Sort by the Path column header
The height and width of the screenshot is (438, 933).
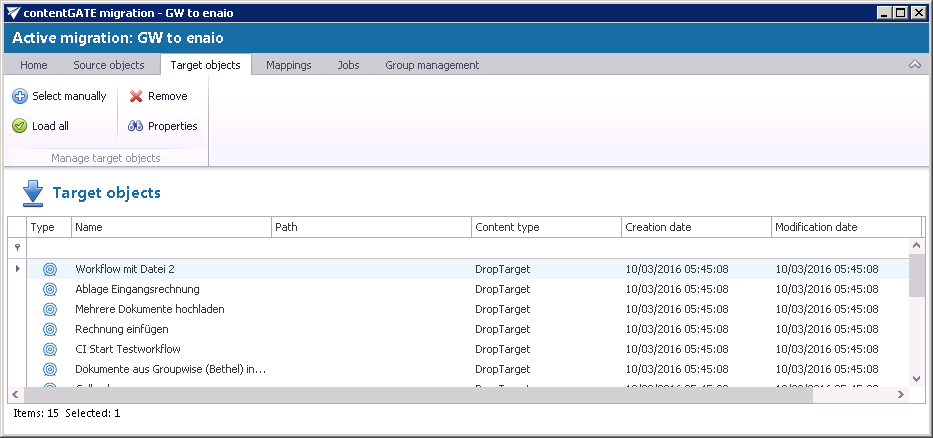(x=371, y=227)
